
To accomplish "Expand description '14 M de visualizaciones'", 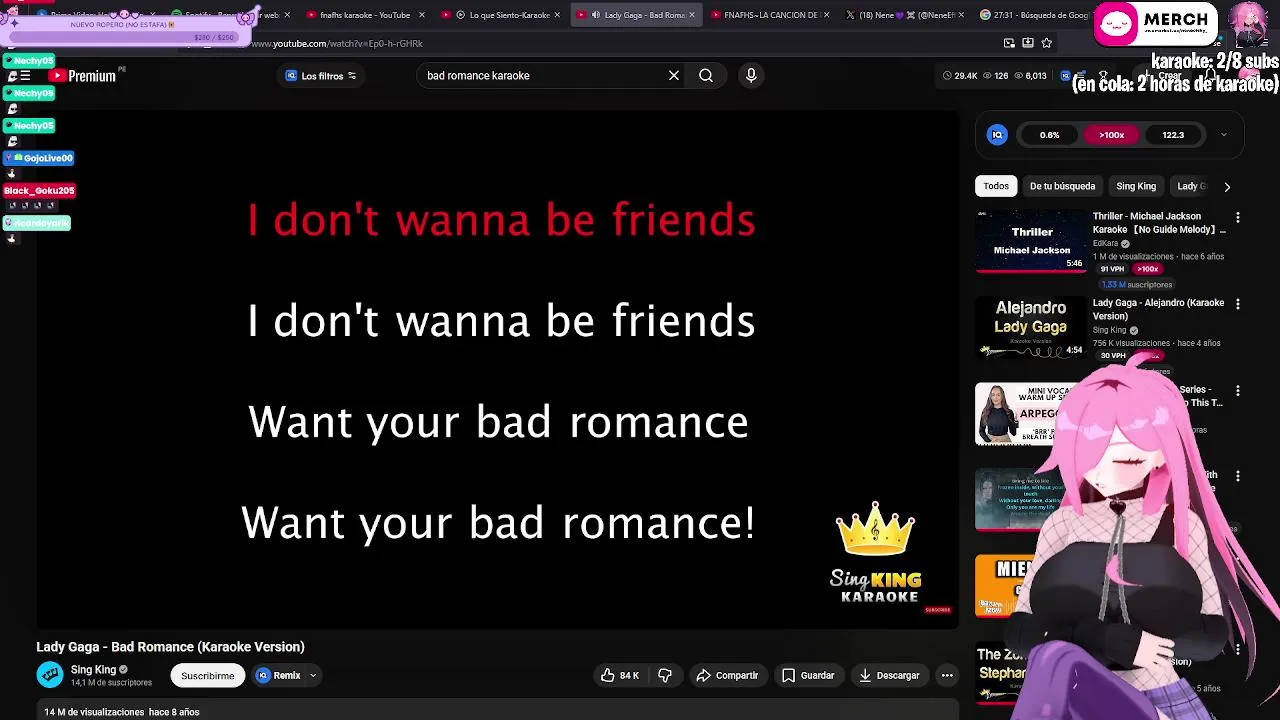I will [x=122, y=712].
